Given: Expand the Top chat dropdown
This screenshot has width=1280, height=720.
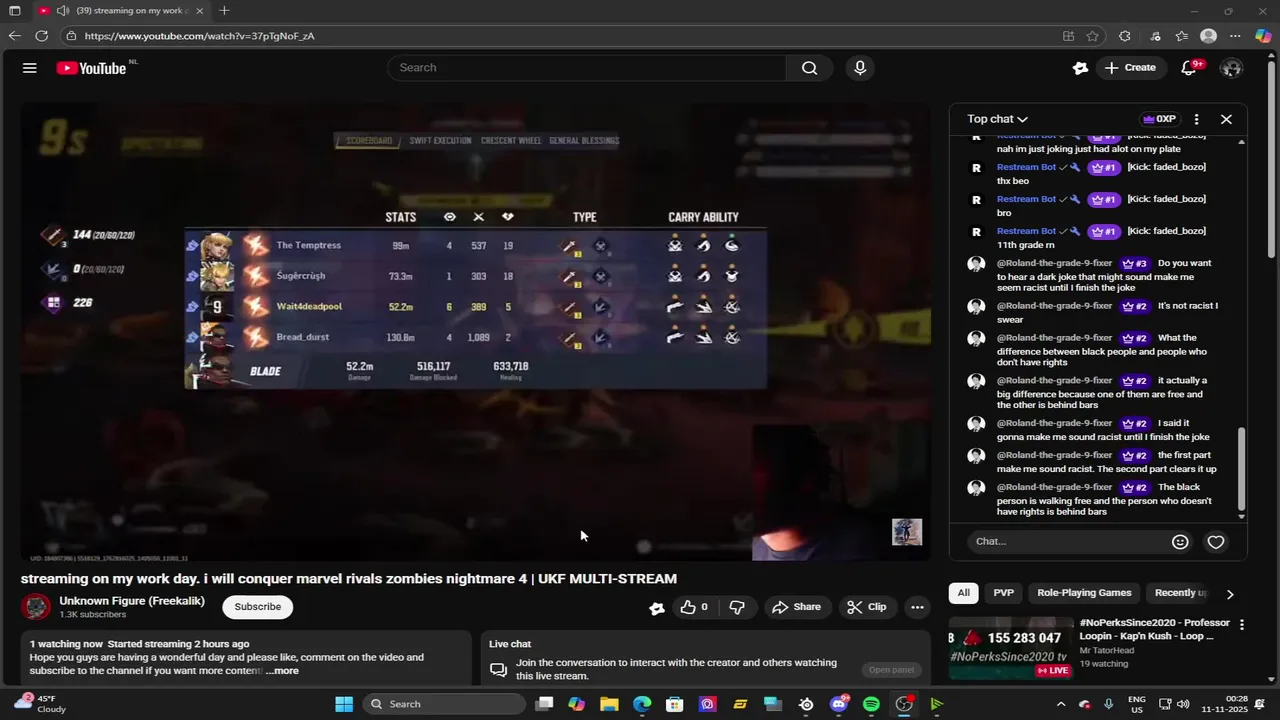Looking at the screenshot, I should pyautogui.click(x=997, y=119).
